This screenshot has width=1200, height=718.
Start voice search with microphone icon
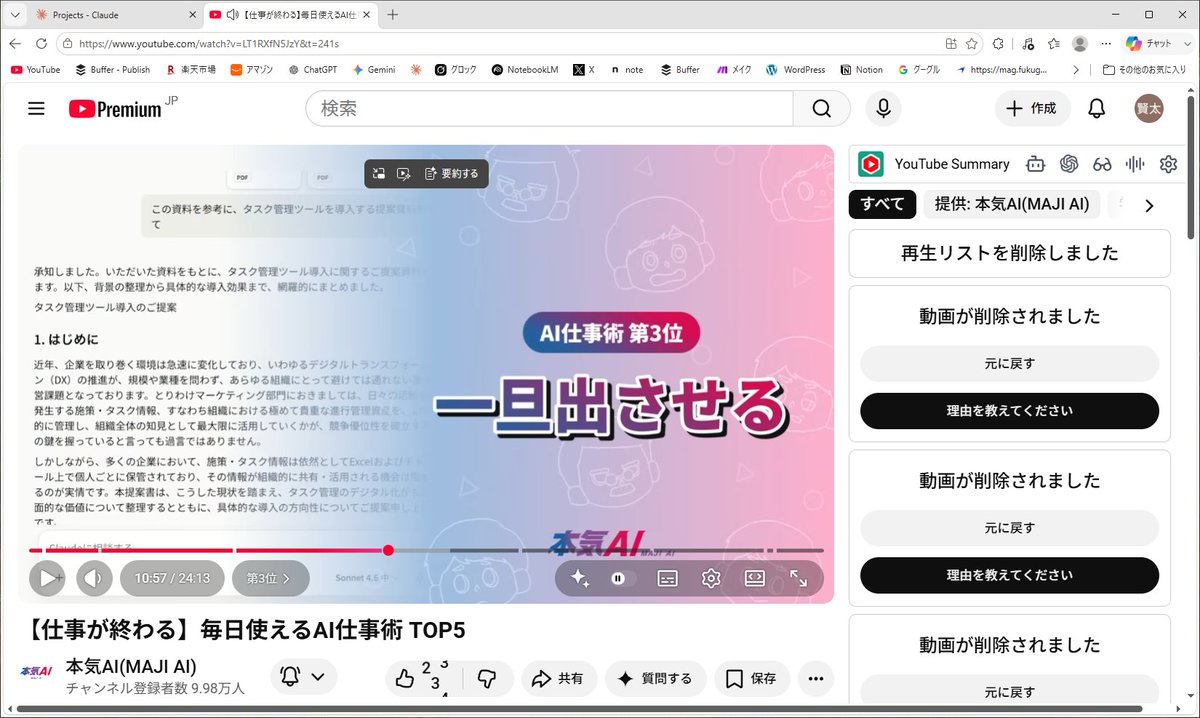coord(883,108)
